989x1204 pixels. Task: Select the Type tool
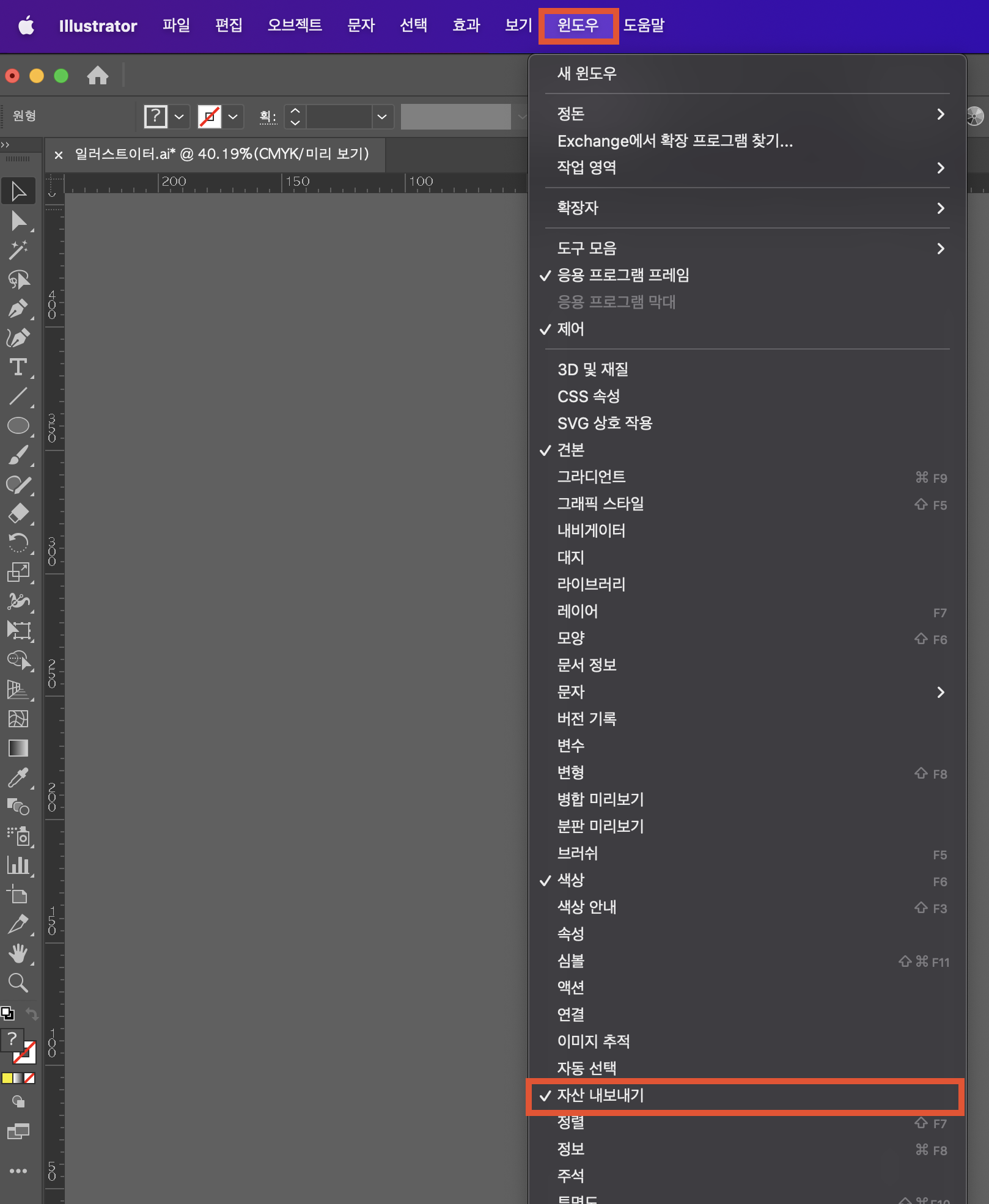(18, 367)
